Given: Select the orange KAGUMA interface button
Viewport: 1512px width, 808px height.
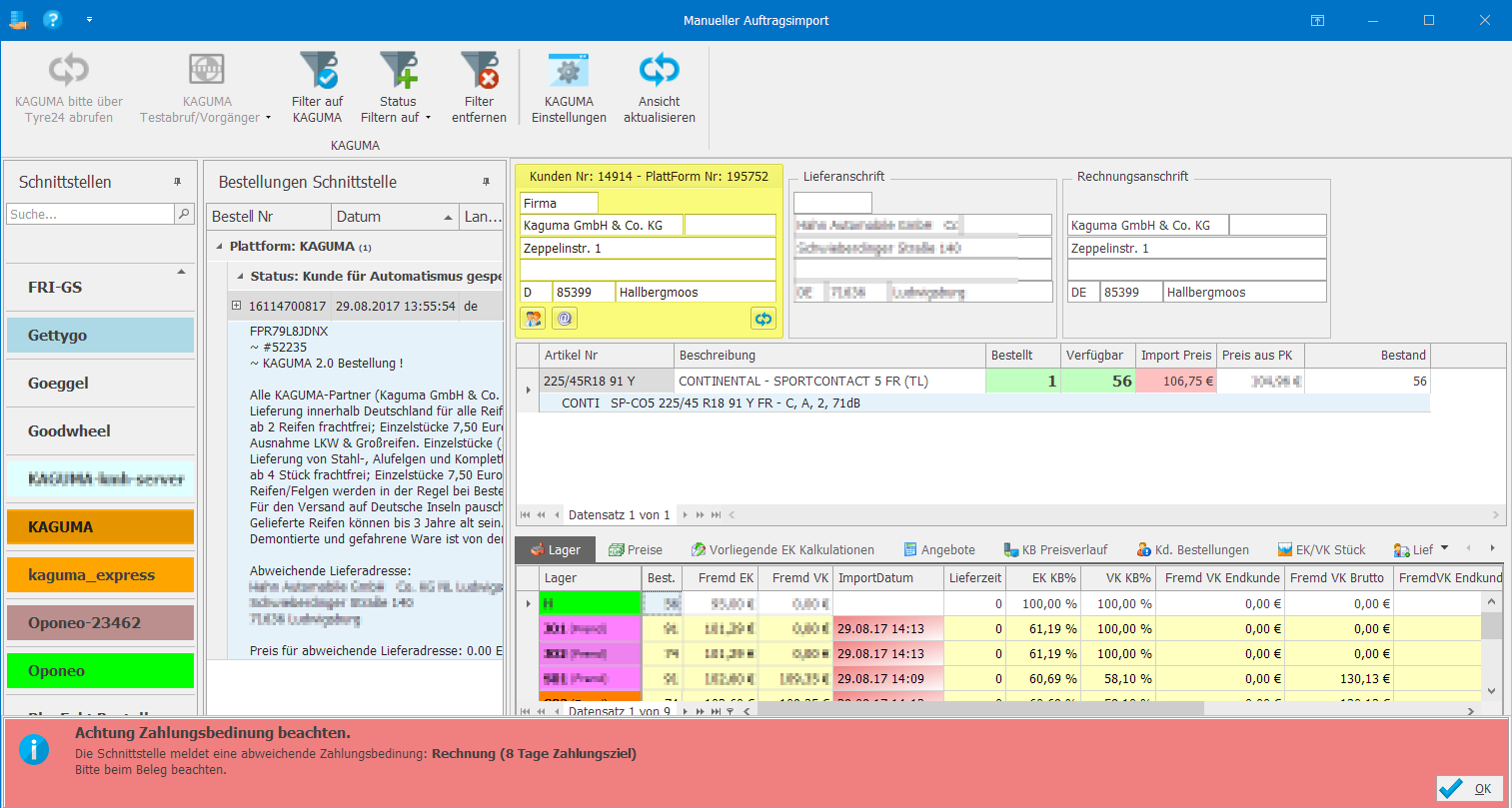Looking at the screenshot, I should tap(100, 527).
